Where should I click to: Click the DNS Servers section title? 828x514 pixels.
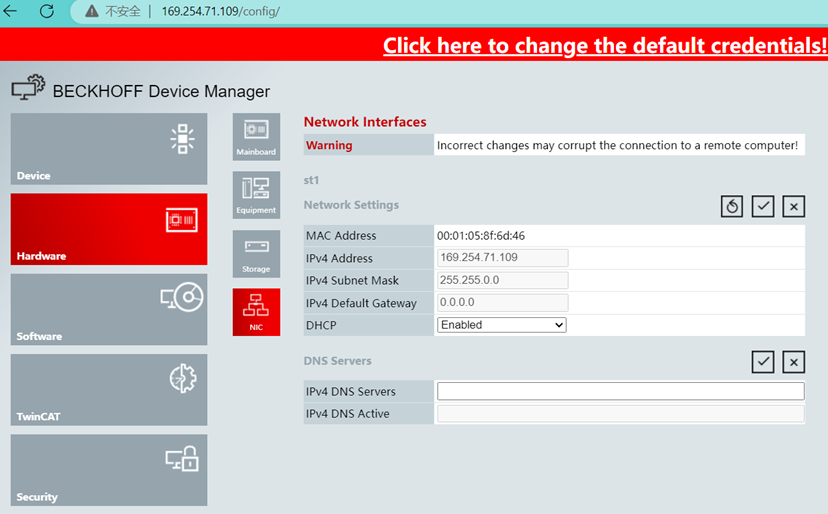(337, 361)
